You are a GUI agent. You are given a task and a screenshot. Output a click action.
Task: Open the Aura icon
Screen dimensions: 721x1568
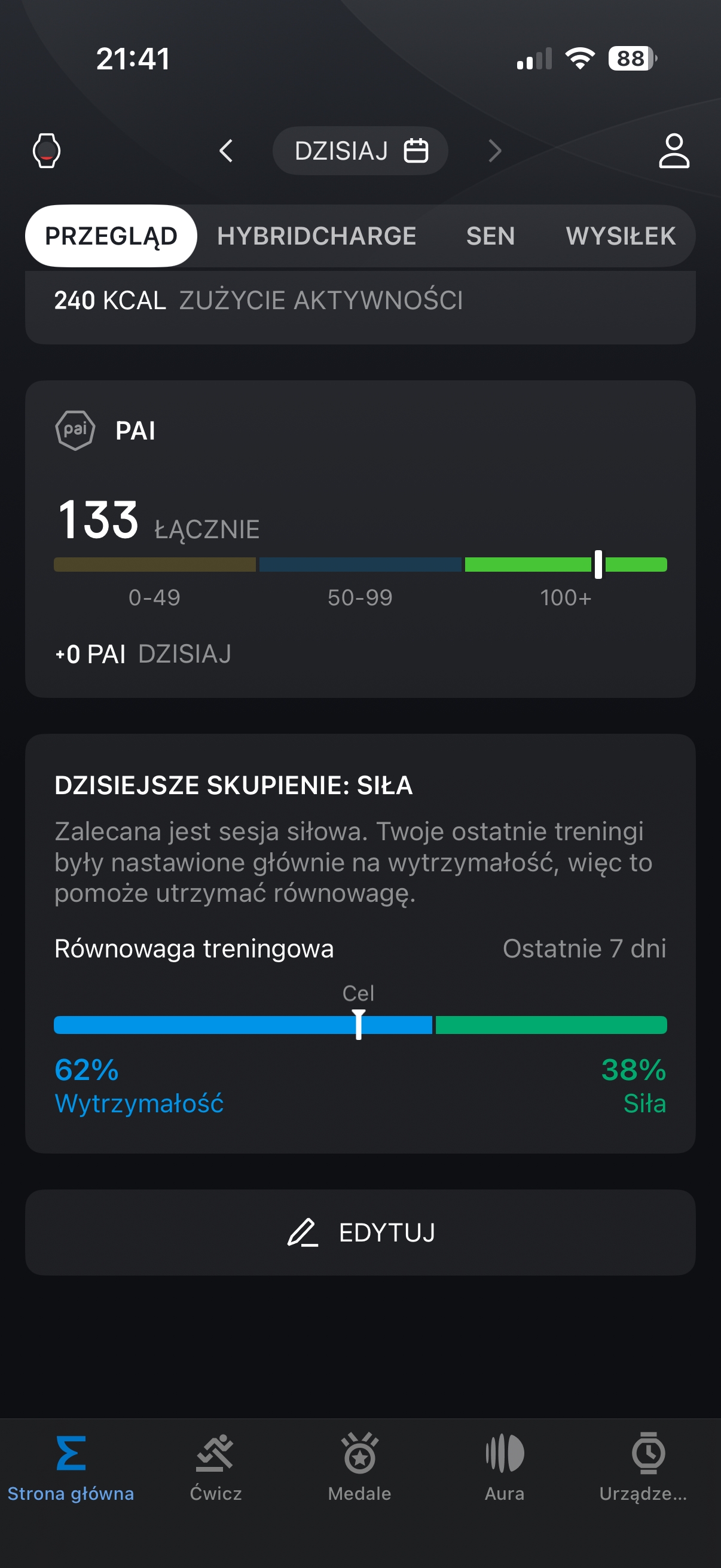[x=505, y=1454]
